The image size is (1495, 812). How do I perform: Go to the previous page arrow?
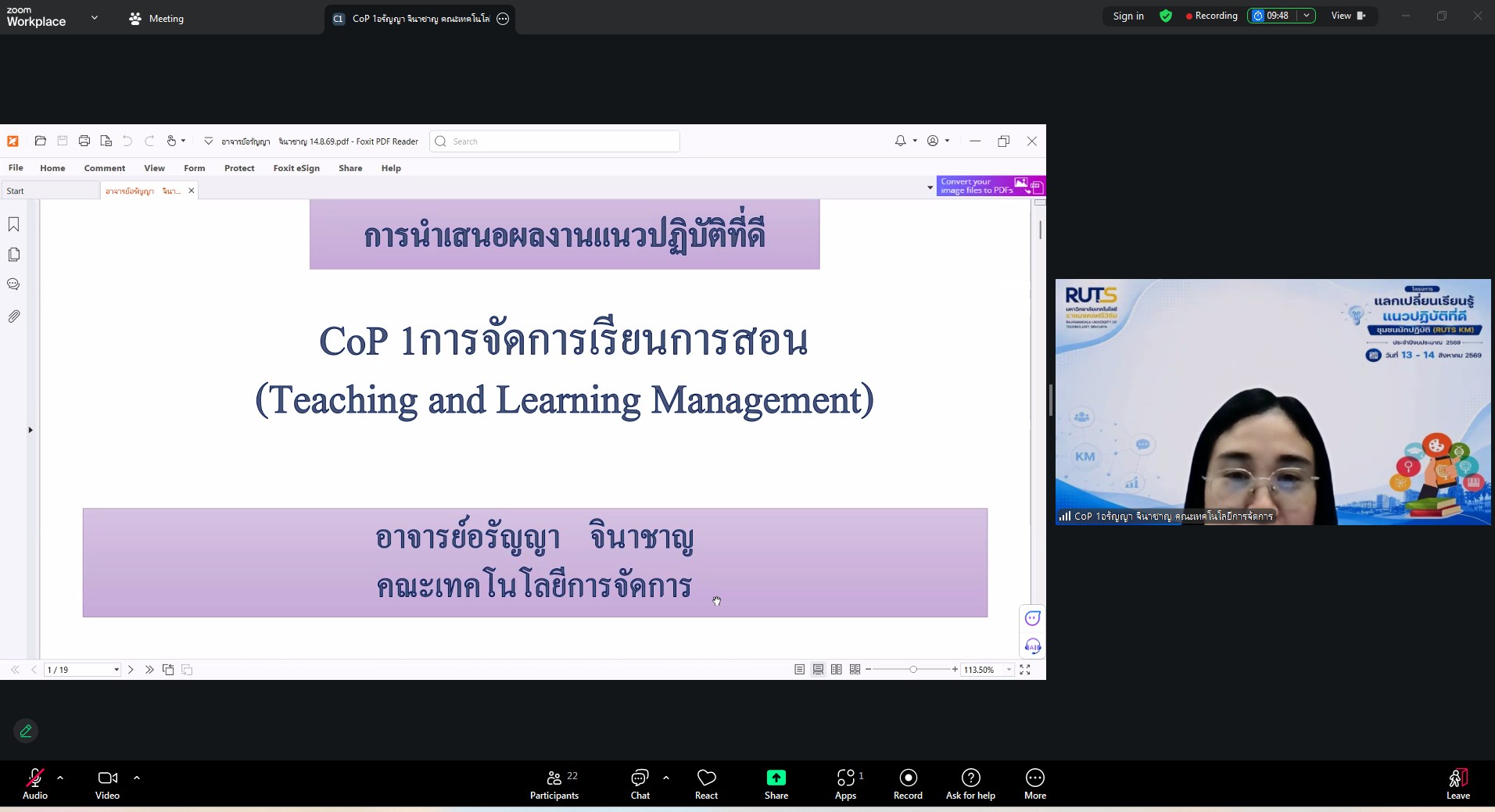tap(34, 670)
